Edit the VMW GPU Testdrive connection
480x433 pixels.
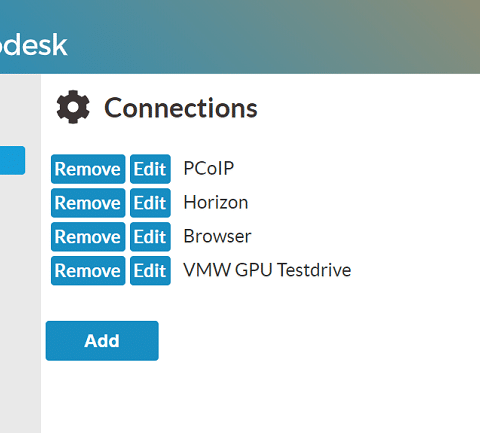point(150,271)
